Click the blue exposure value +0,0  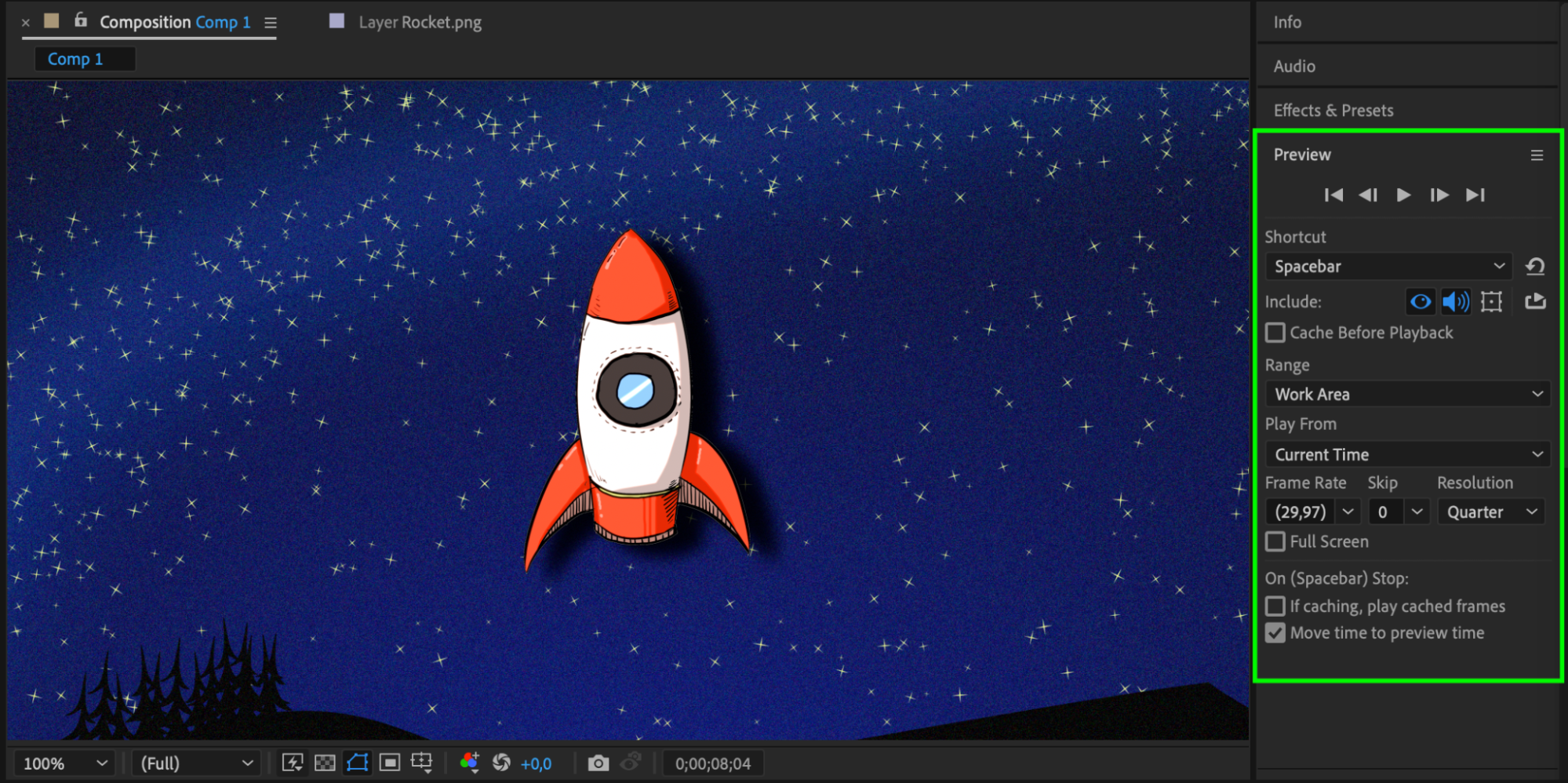tap(536, 763)
